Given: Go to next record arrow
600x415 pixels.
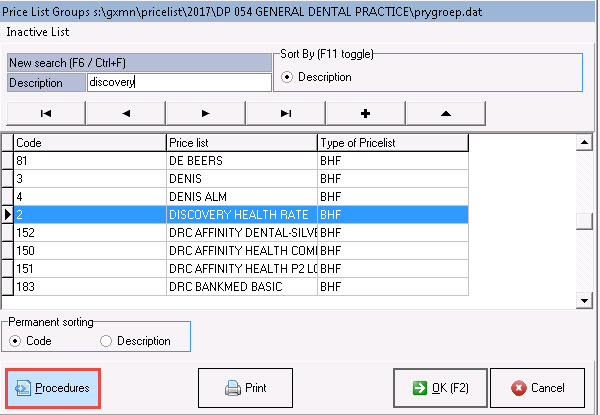Looking at the screenshot, I should click(206, 113).
